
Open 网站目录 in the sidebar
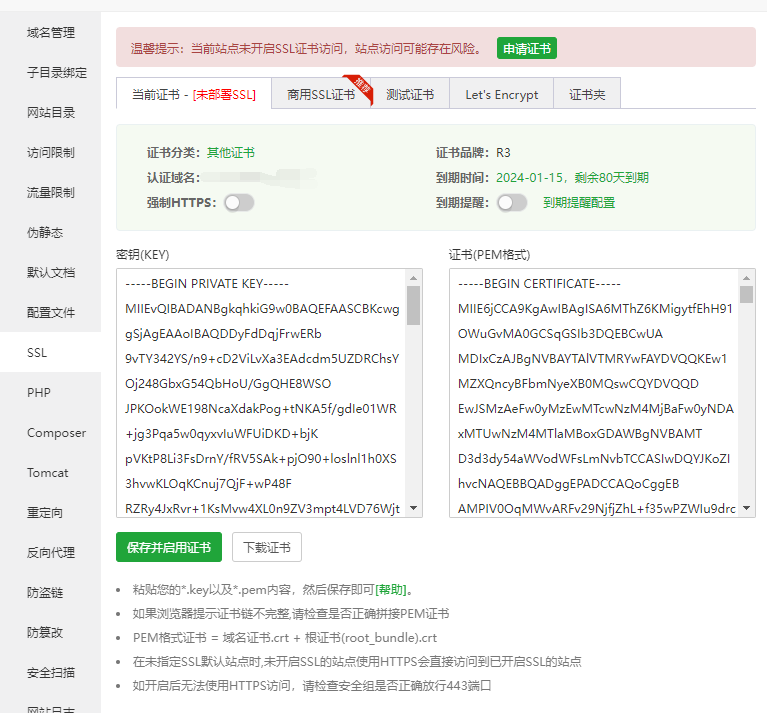click(x=50, y=113)
